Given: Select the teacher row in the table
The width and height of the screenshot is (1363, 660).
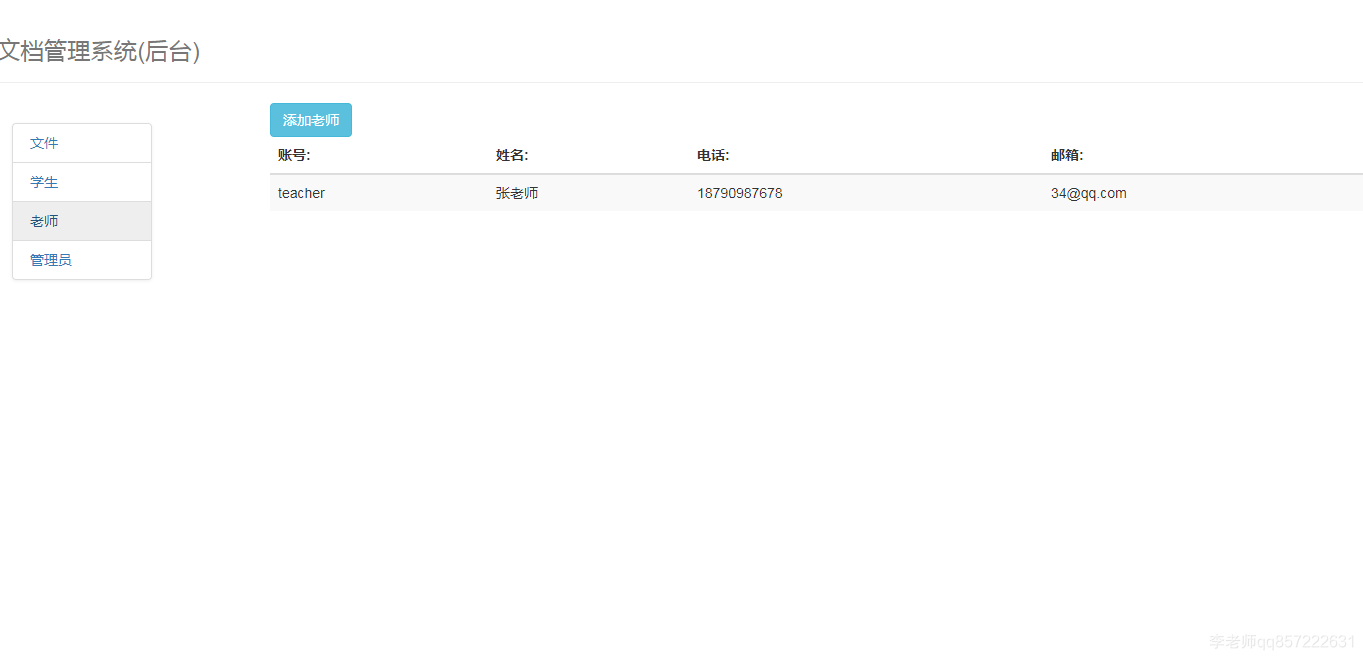Looking at the screenshot, I should pyautogui.click(x=700, y=193).
